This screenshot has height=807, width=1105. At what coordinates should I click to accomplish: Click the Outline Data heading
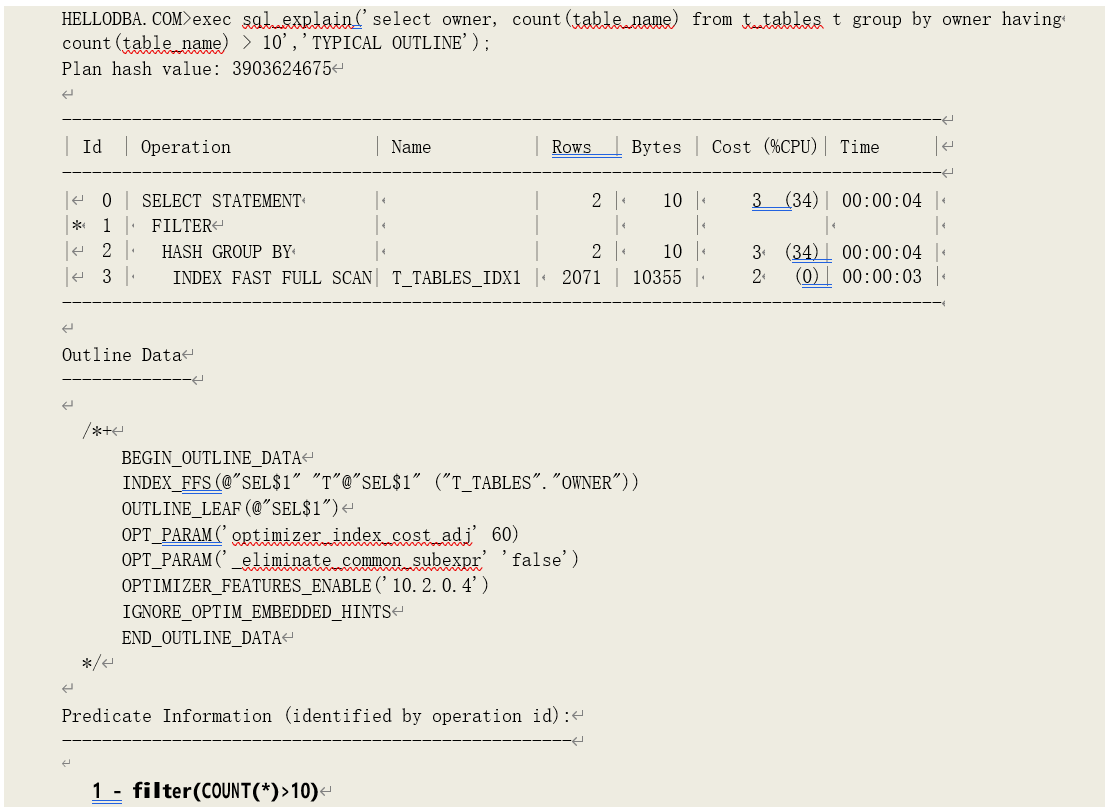click(122, 355)
